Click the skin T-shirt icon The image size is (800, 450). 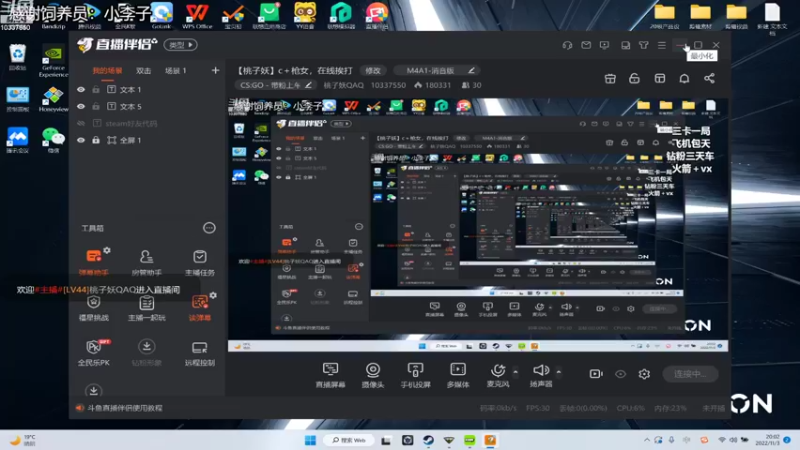(x=643, y=45)
